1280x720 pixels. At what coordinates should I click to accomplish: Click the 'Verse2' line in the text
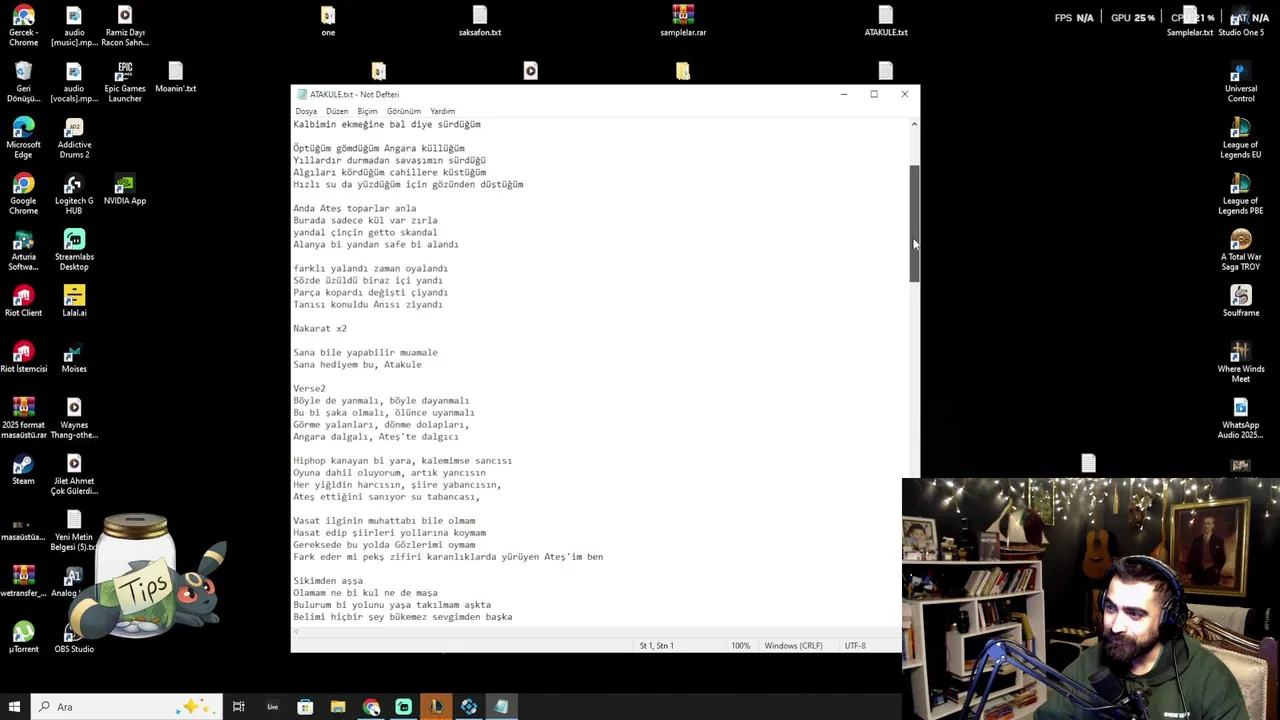click(309, 389)
